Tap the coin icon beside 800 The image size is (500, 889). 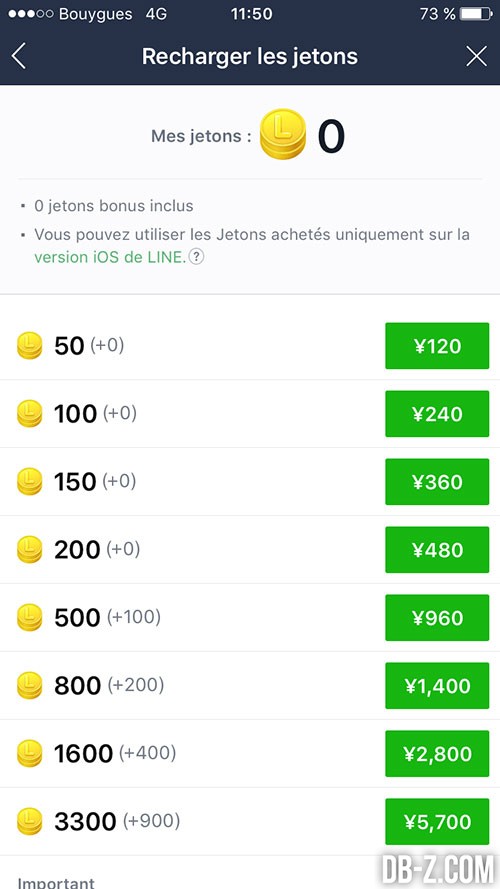(29, 686)
